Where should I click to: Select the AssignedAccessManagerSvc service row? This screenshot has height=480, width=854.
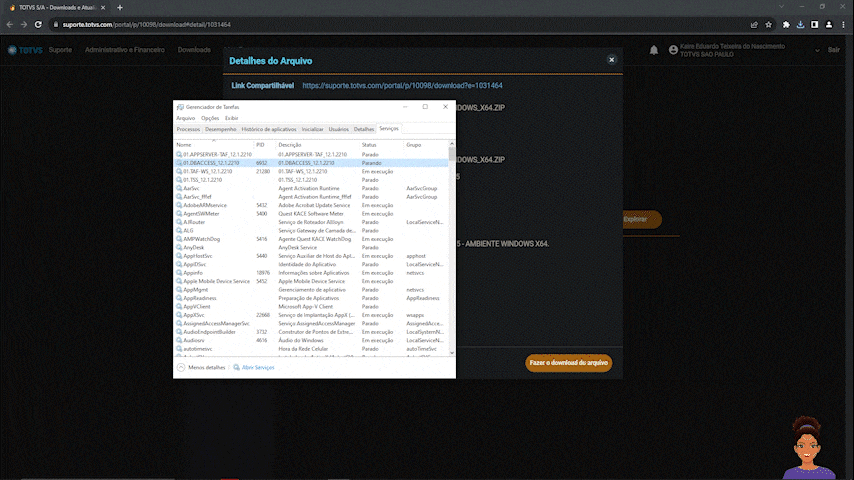[x=311, y=324]
